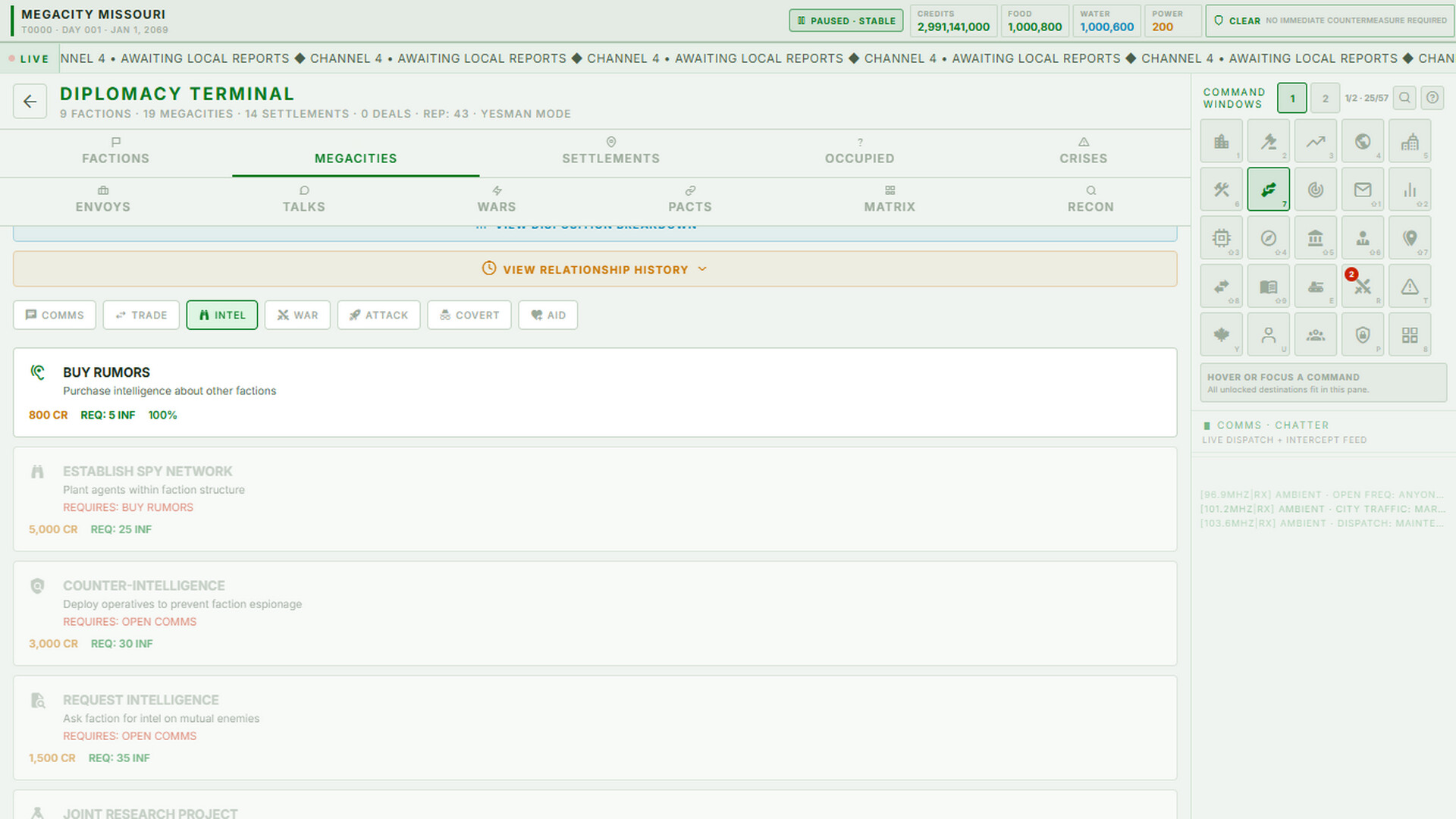This screenshot has height=819, width=1456.
Task: Open the compass command window
Action: click(1268, 238)
